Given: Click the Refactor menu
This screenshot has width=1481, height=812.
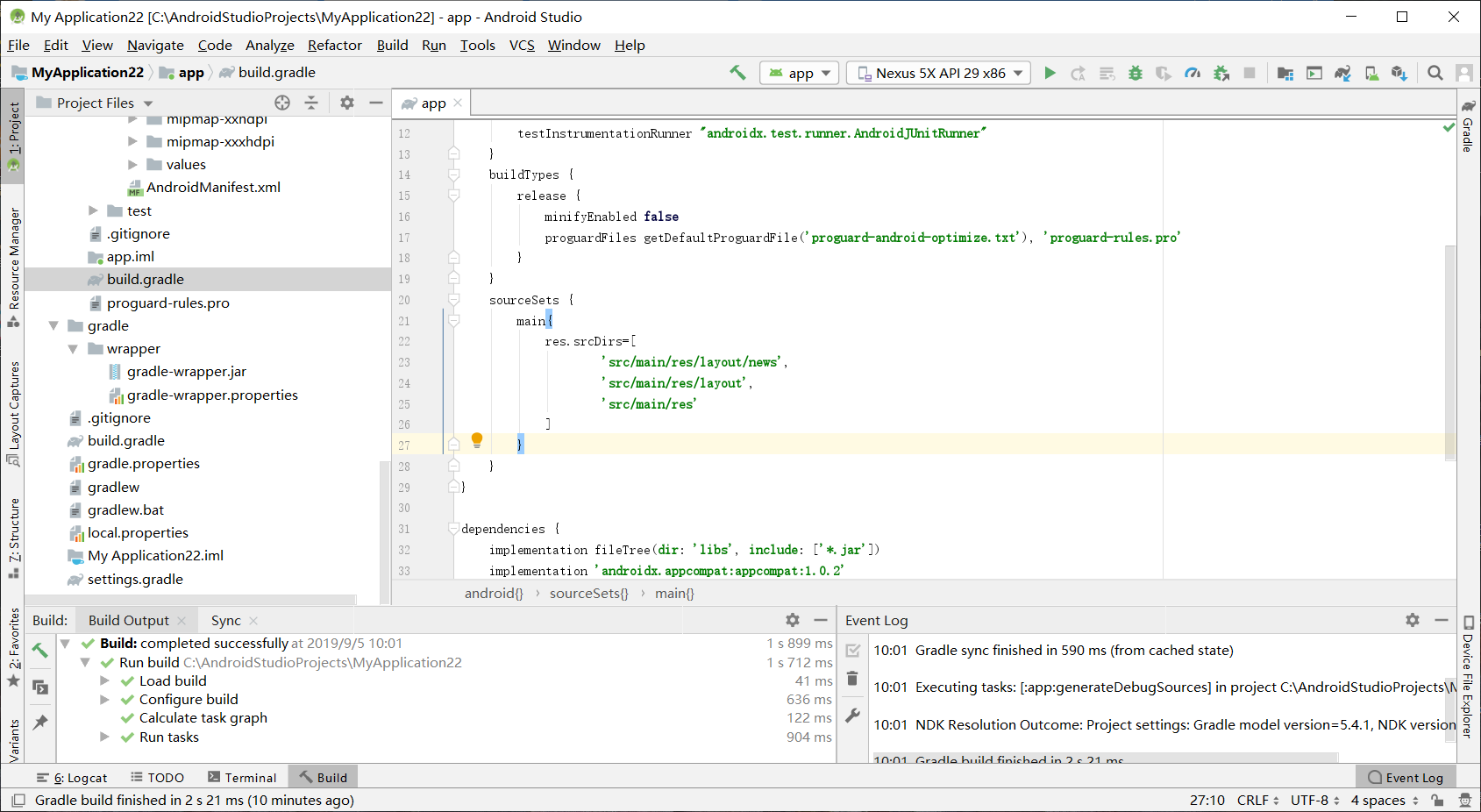Looking at the screenshot, I should (x=334, y=45).
